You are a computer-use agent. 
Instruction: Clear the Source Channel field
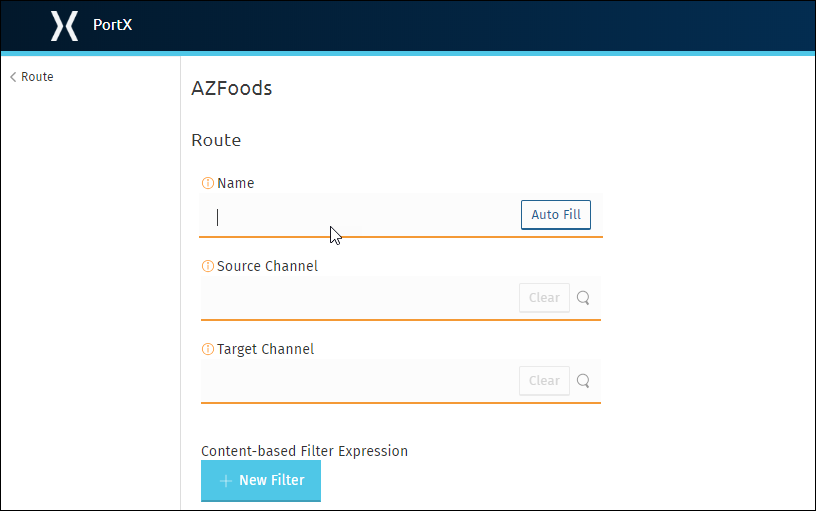click(544, 298)
